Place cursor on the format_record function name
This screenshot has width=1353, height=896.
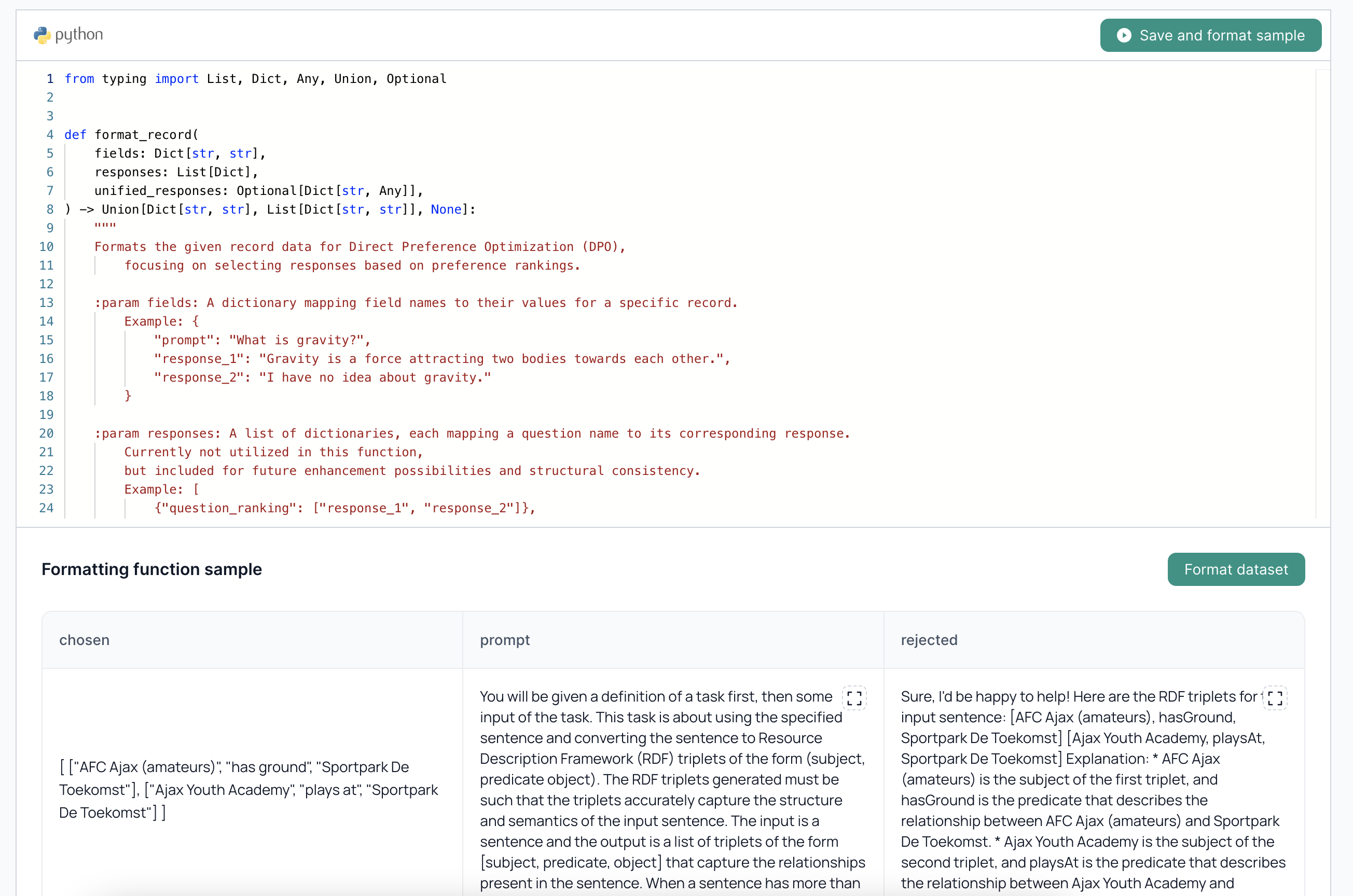[x=145, y=134]
